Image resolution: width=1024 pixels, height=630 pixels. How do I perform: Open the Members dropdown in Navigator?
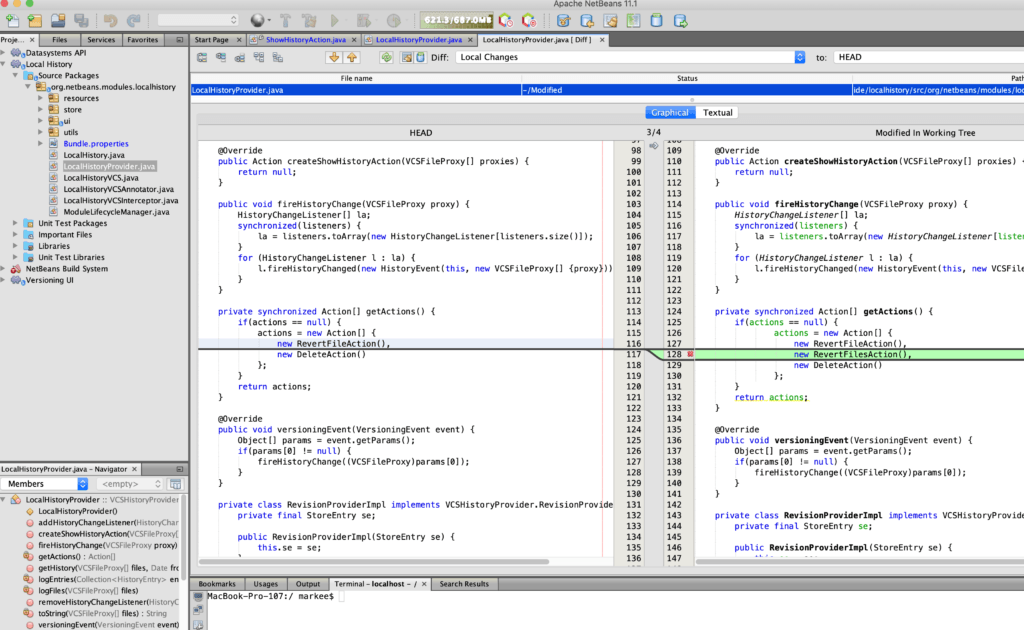pos(38,484)
